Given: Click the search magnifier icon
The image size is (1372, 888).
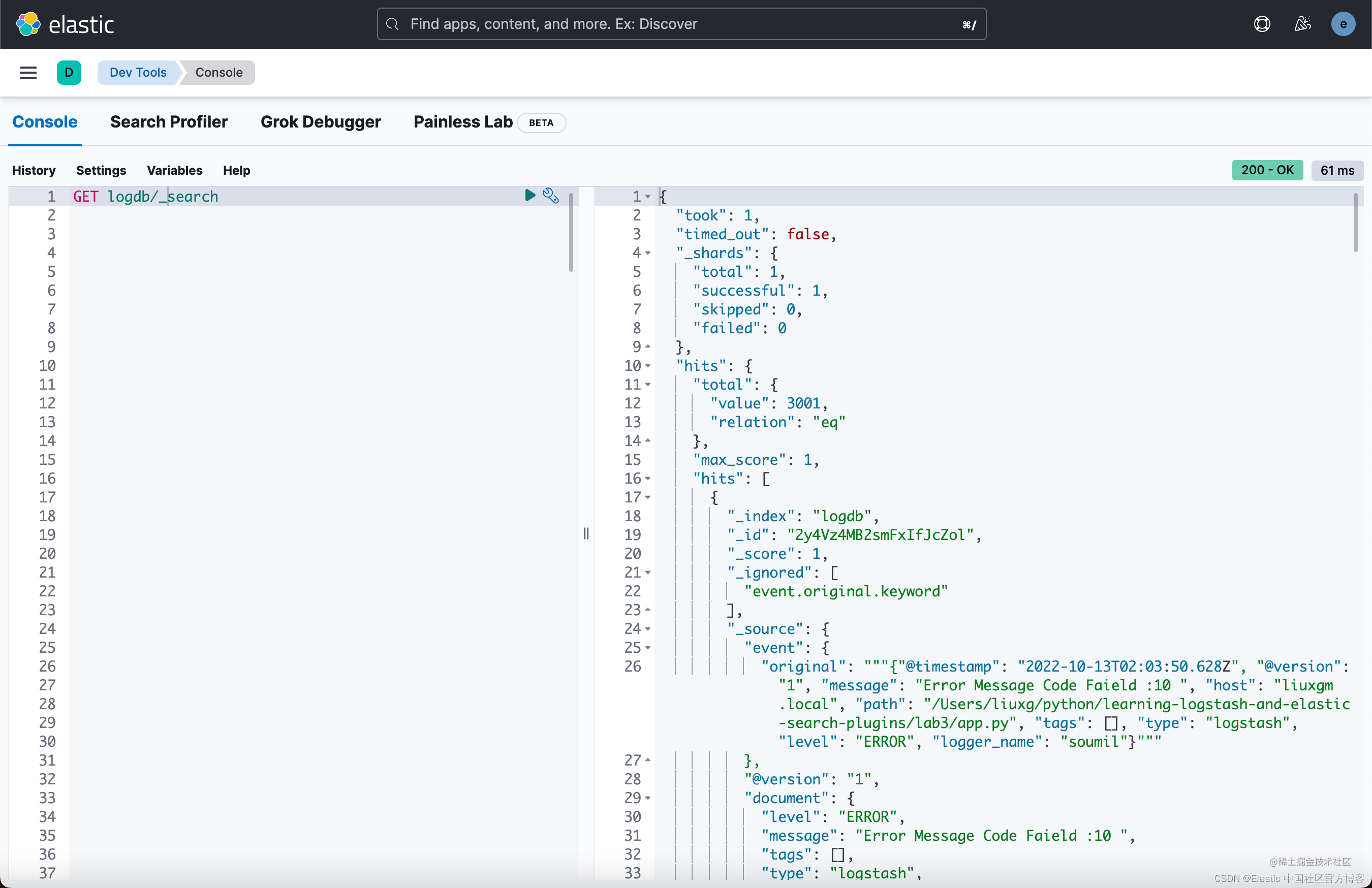Looking at the screenshot, I should pos(393,24).
